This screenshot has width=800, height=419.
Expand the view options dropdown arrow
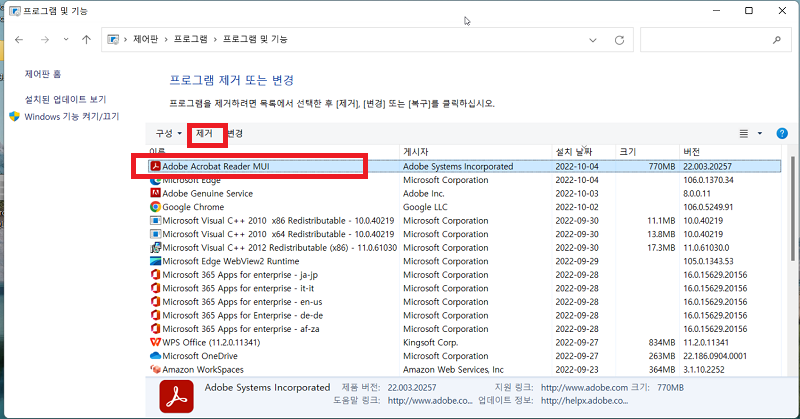[x=760, y=133]
